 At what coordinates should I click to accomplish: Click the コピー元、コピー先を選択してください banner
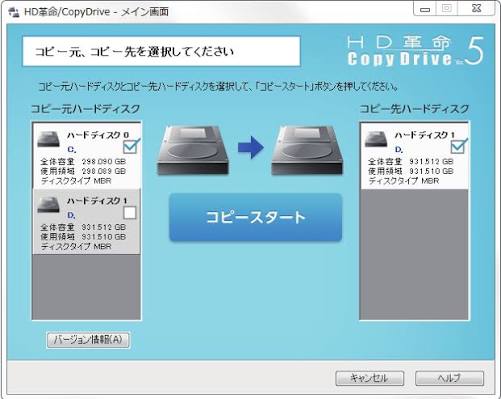[x=161, y=51]
